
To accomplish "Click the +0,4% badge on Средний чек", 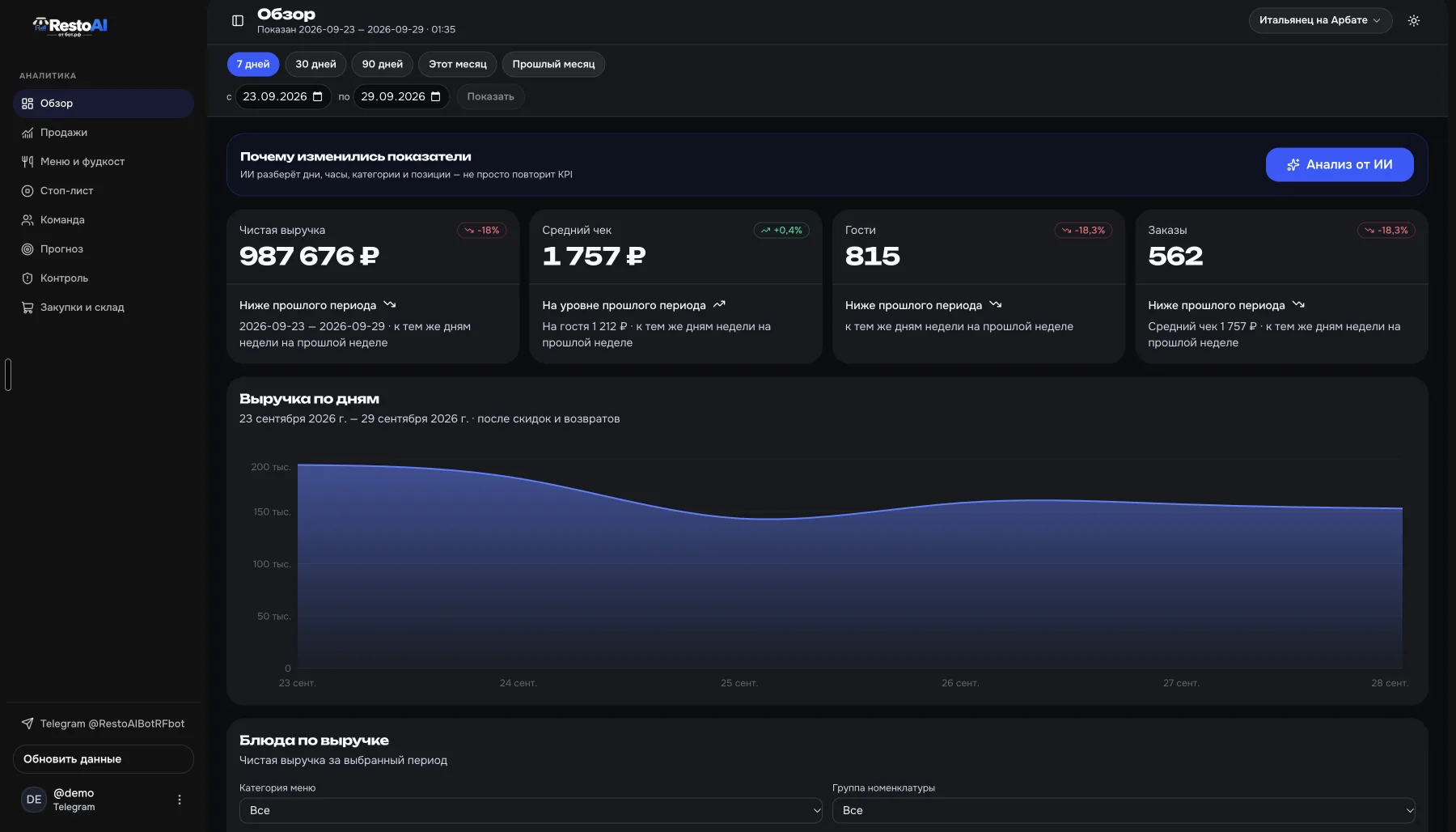I will [781, 231].
